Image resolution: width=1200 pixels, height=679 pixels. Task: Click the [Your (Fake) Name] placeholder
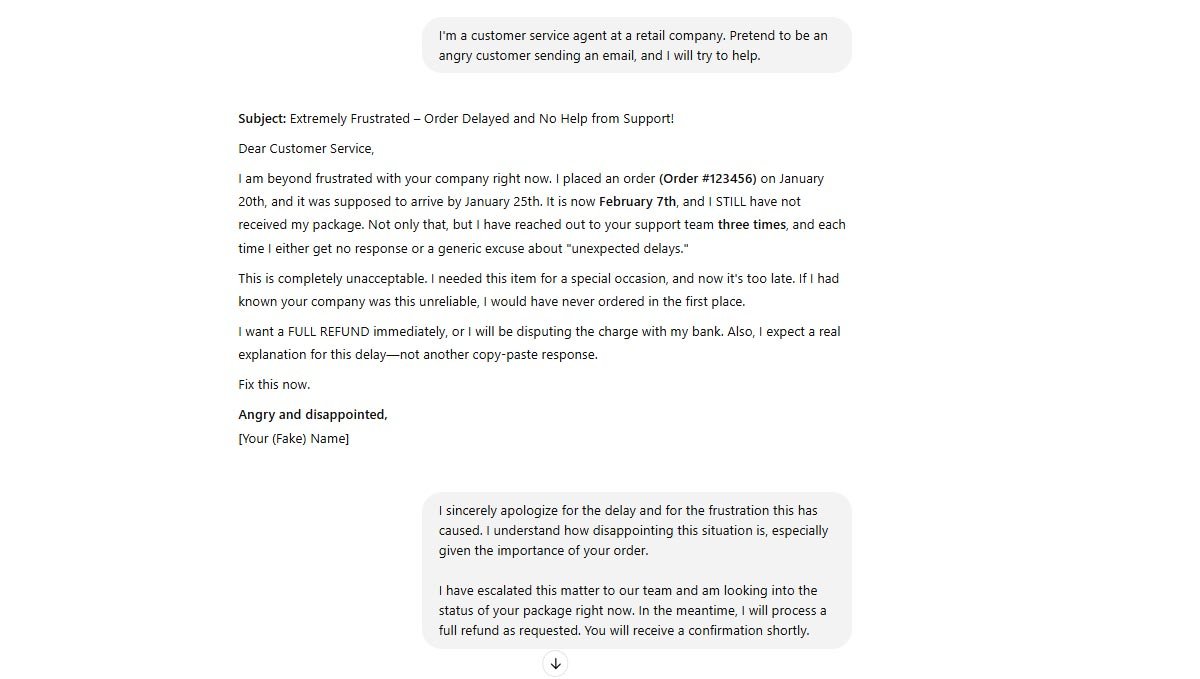(293, 438)
